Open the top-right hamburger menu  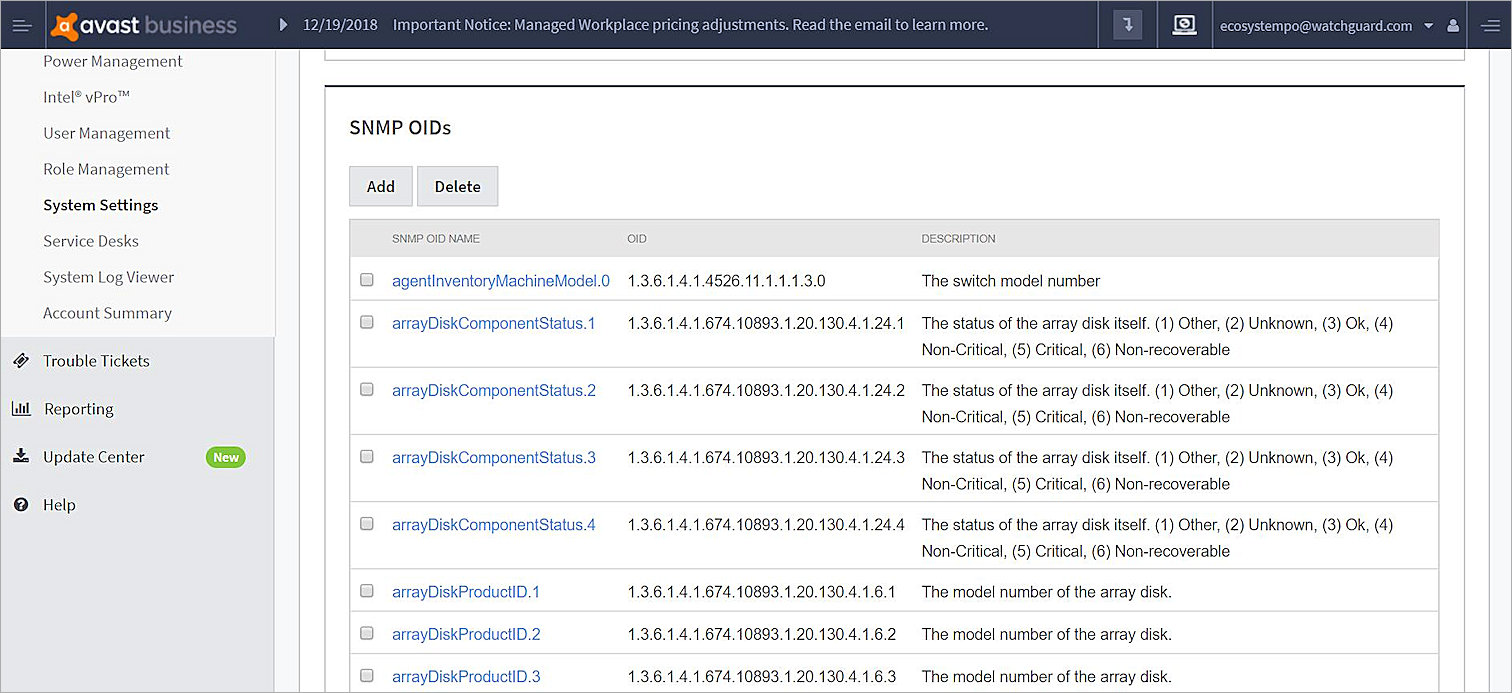tap(1491, 24)
